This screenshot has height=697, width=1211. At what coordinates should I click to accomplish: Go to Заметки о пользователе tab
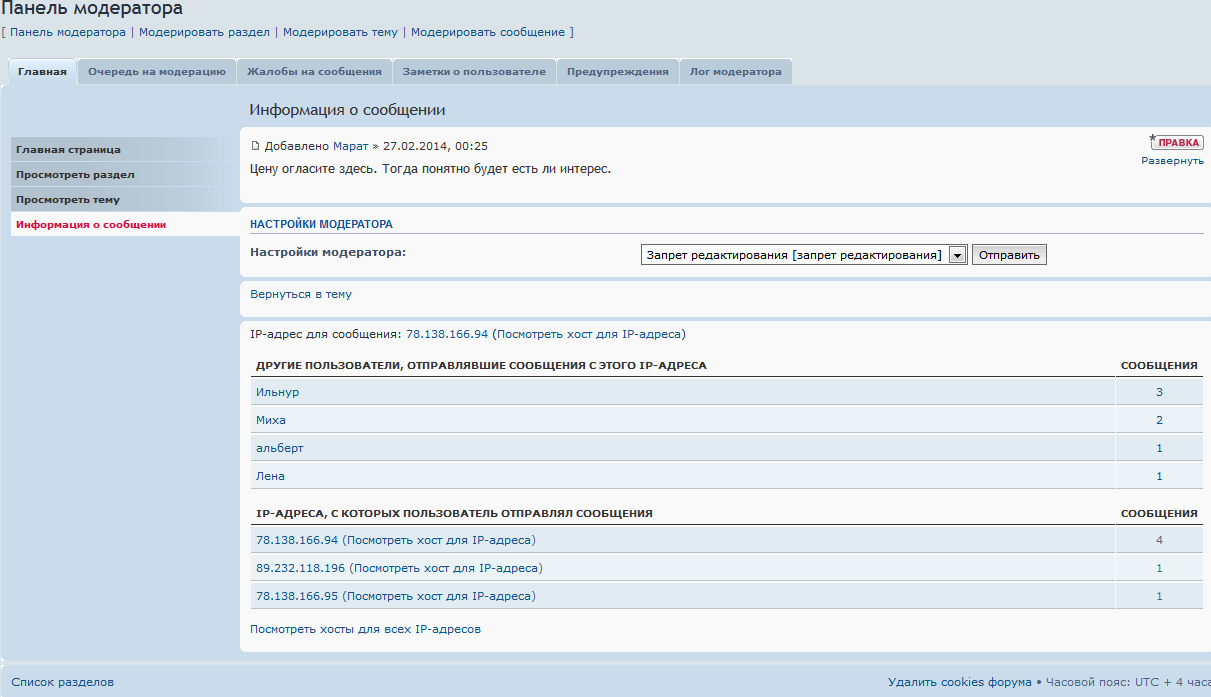pos(474,72)
